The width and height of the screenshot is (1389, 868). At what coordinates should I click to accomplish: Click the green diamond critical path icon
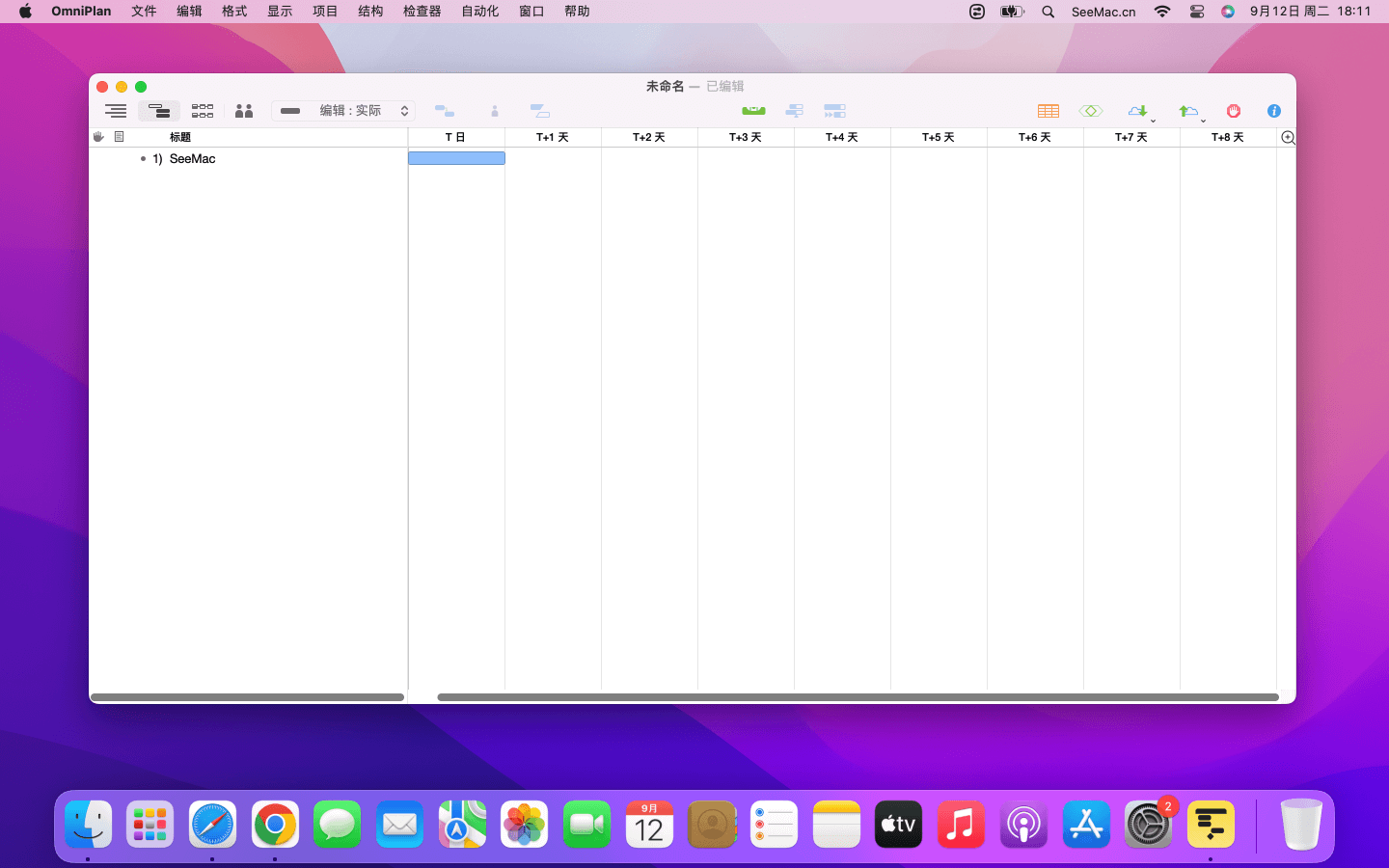coord(1091,111)
